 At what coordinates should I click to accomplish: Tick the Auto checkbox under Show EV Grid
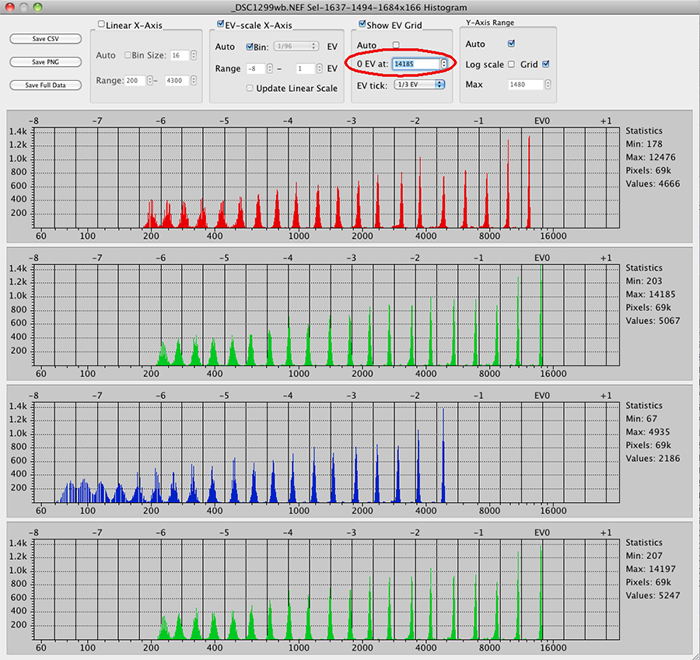click(396, 45)
